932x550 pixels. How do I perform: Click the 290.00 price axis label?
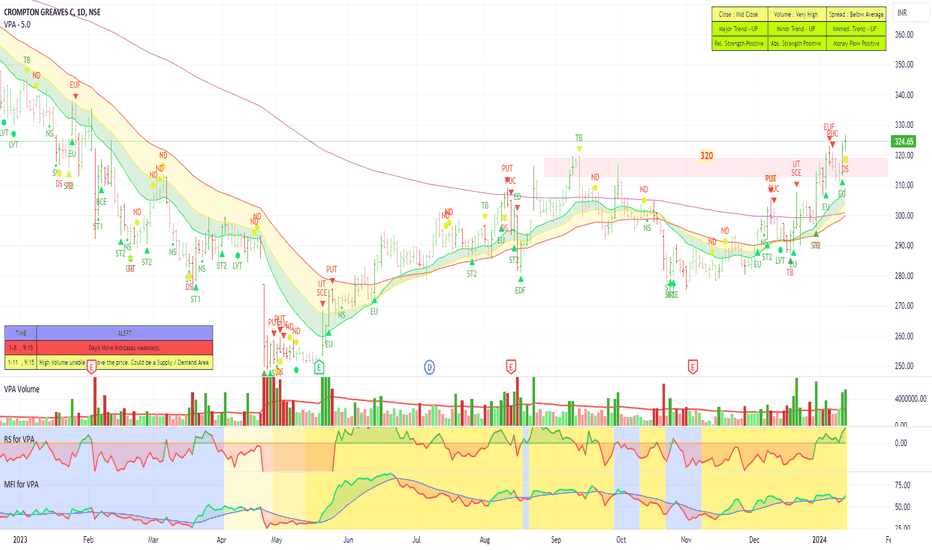904,245
